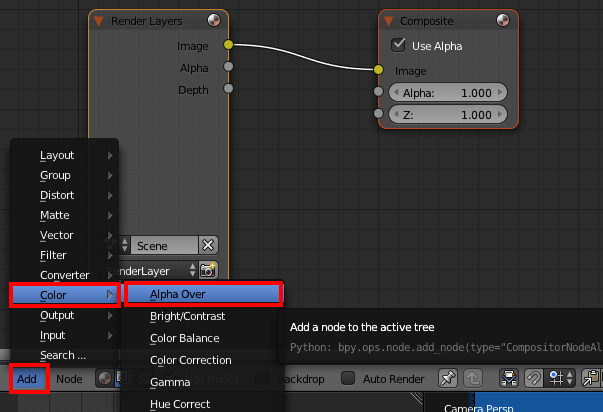This screenshot has height=412, width=603.
Task: Enable the Auto Render checkbox
Action: click(x=348, y=378)
